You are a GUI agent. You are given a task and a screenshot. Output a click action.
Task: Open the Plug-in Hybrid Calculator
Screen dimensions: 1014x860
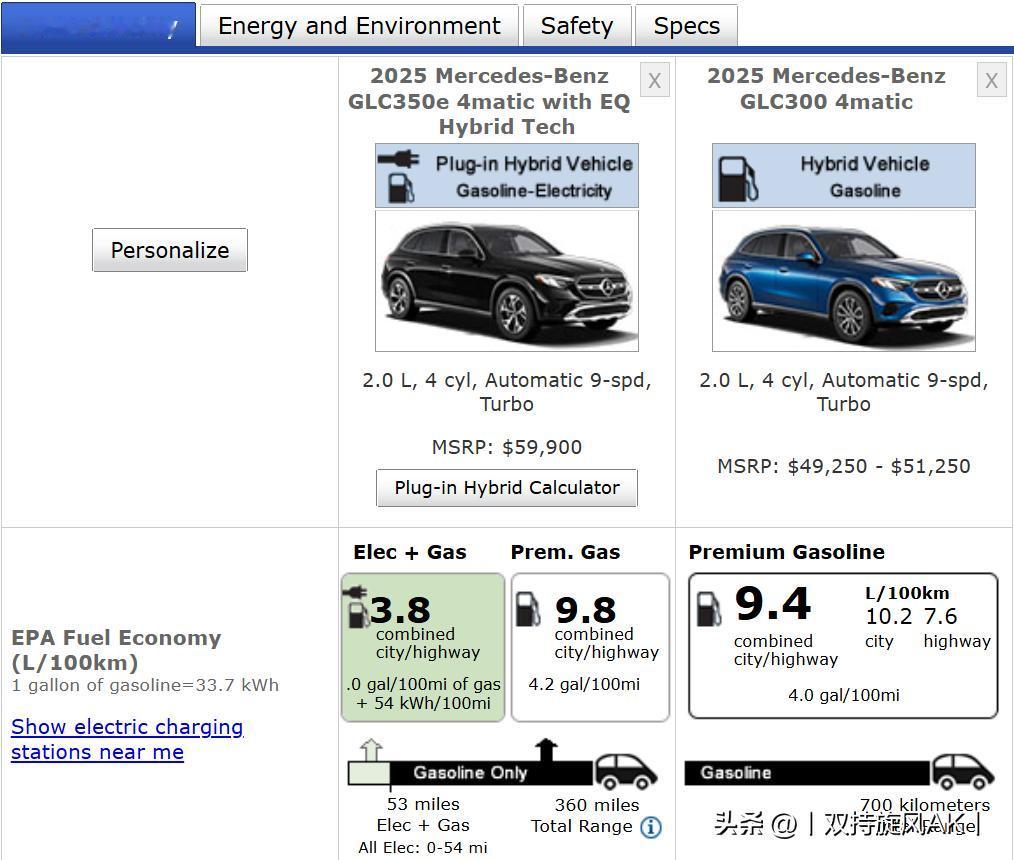click(x=506, y=488)
